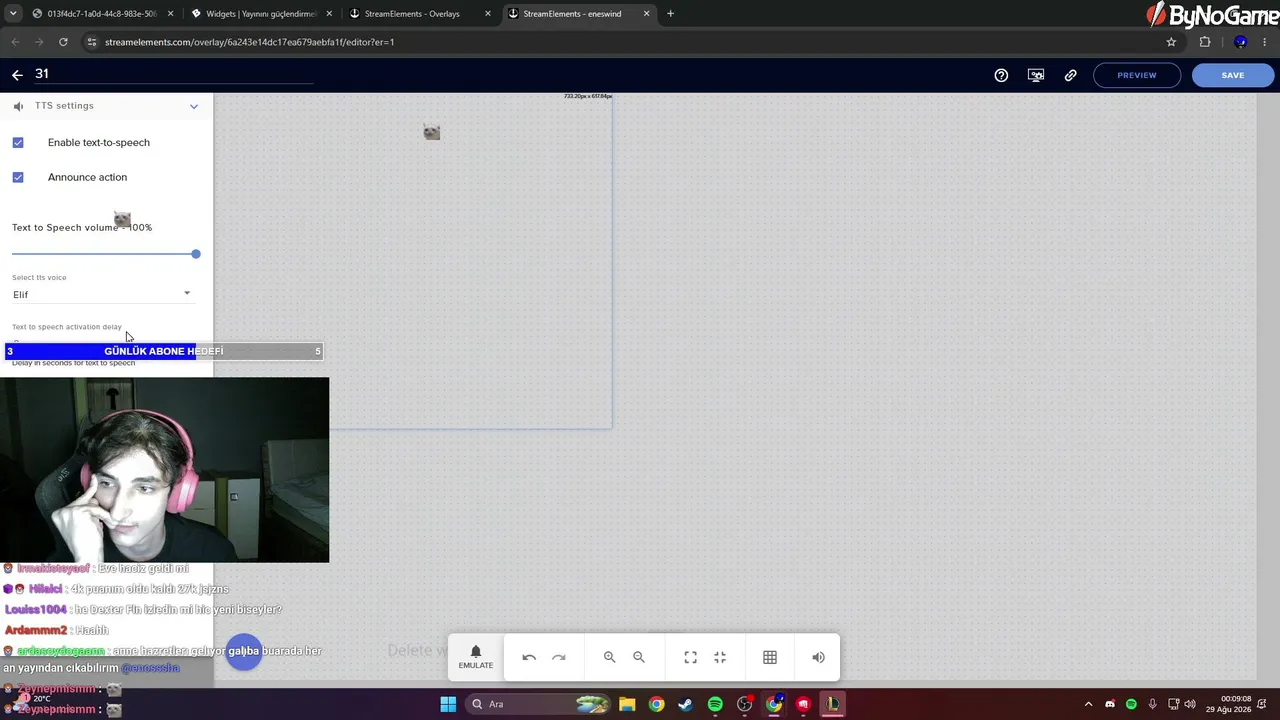Save the overlay with SAVE button
The height and width of the screenshot is (720, 1280).
click(1233, 75)
